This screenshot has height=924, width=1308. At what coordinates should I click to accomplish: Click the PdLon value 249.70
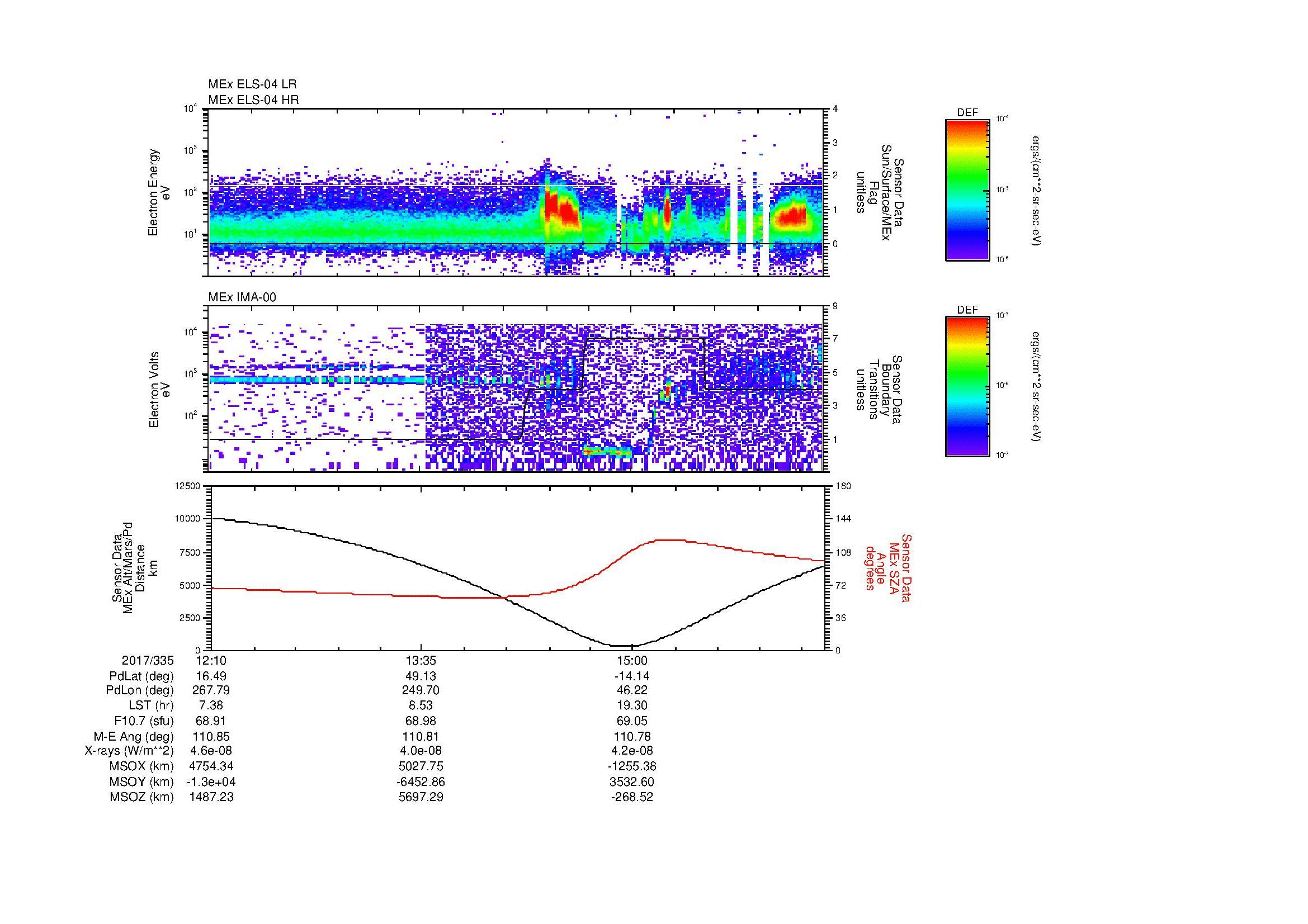pos(421,690)
